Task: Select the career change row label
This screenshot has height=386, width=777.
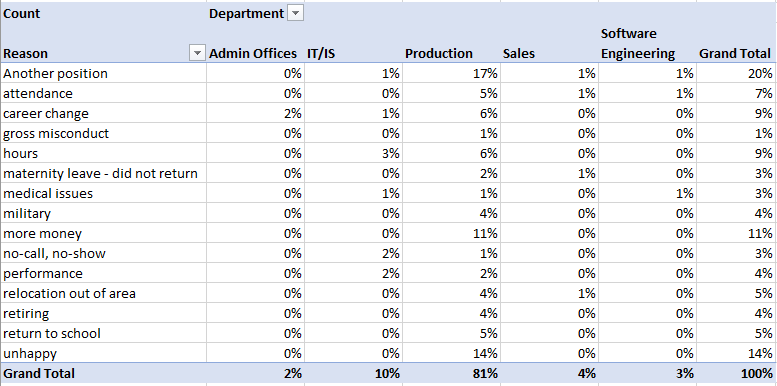Action: click(x=104, y=113)
